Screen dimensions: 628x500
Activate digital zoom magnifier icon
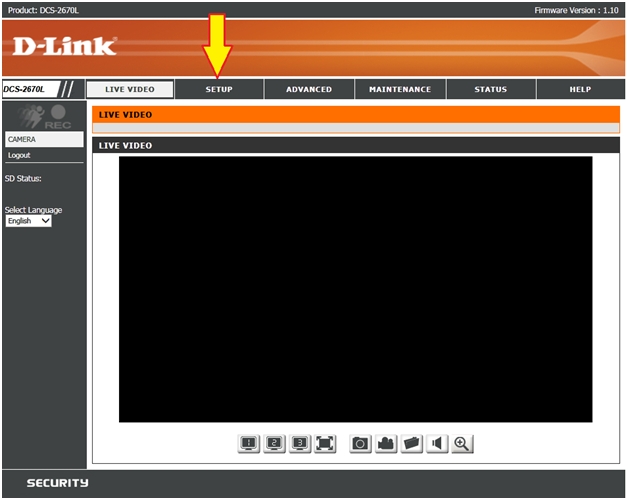click(461, 443)
